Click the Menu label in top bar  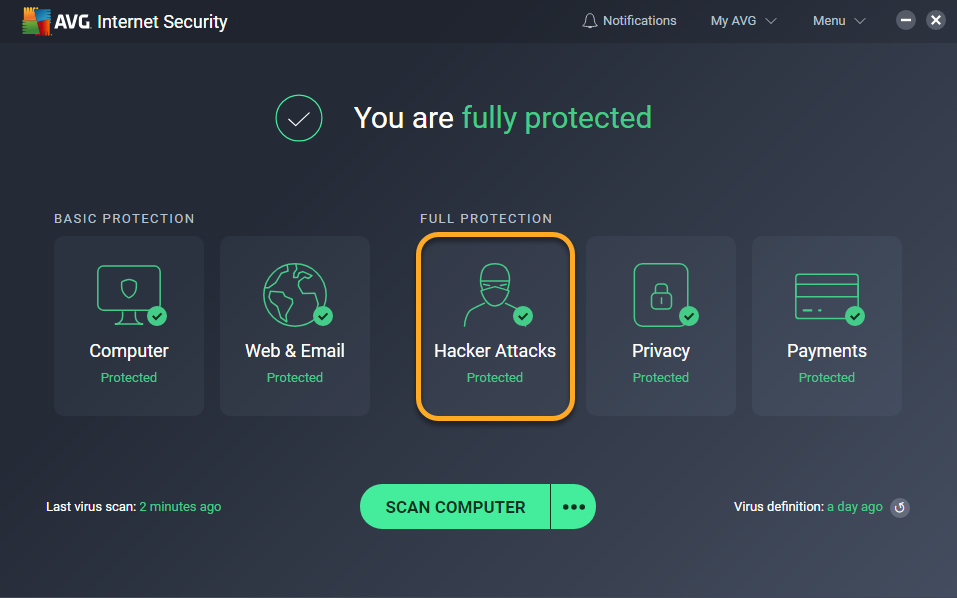(829, 21)
